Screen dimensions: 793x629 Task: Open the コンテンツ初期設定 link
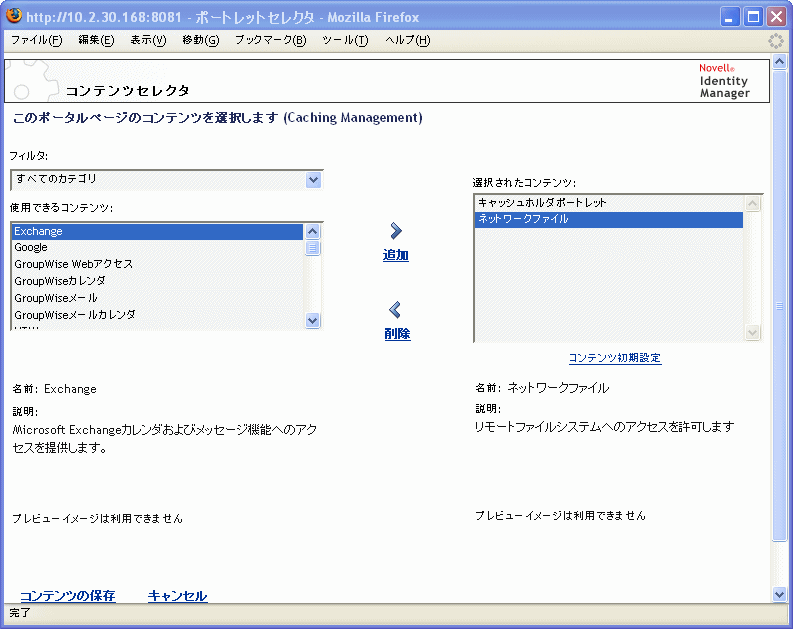[615, 358]
